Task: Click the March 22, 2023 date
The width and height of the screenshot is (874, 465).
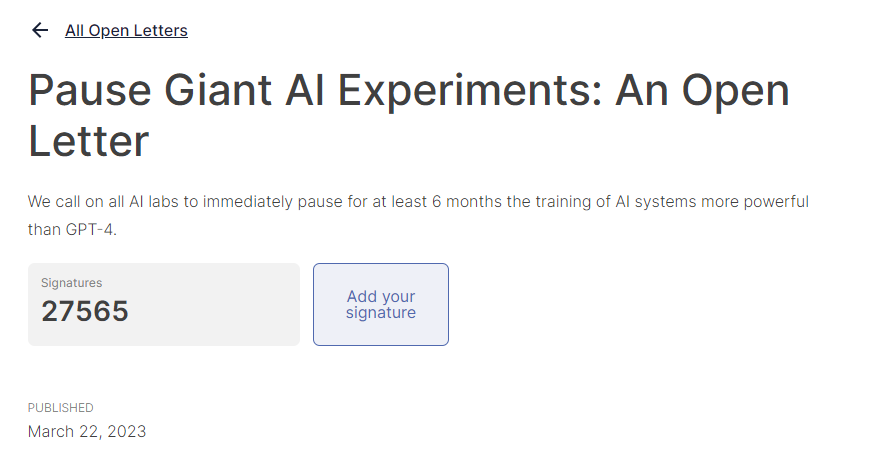Action: pyautogui.click(x=87, y=431)
